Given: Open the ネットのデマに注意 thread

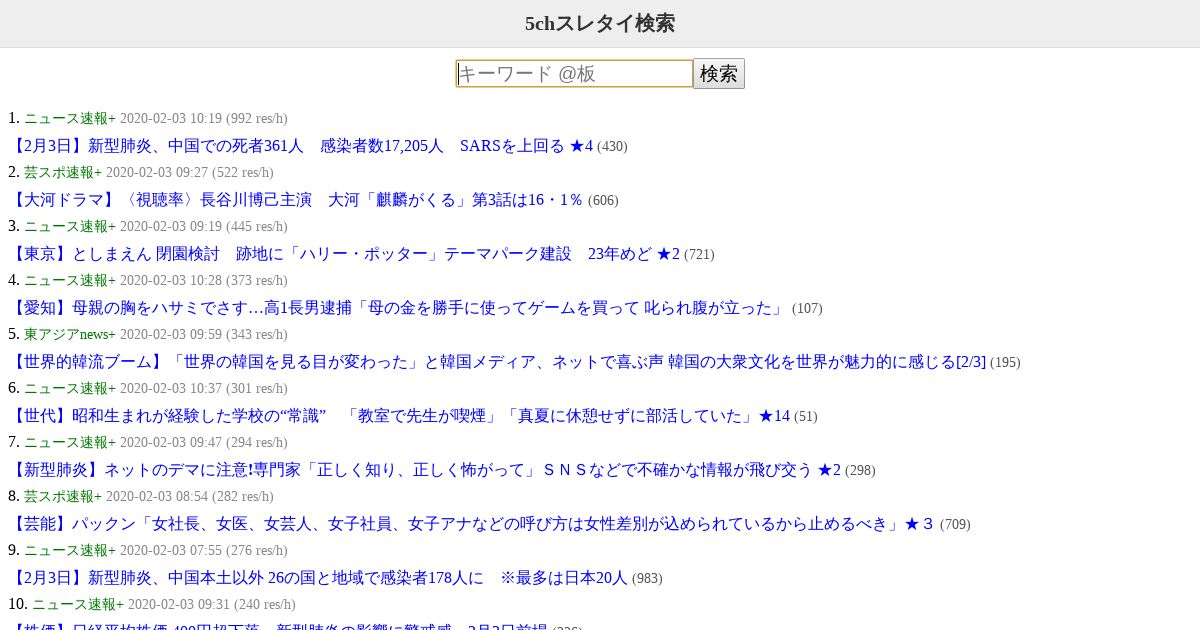Looking at the screenshot, I should 424,470.
